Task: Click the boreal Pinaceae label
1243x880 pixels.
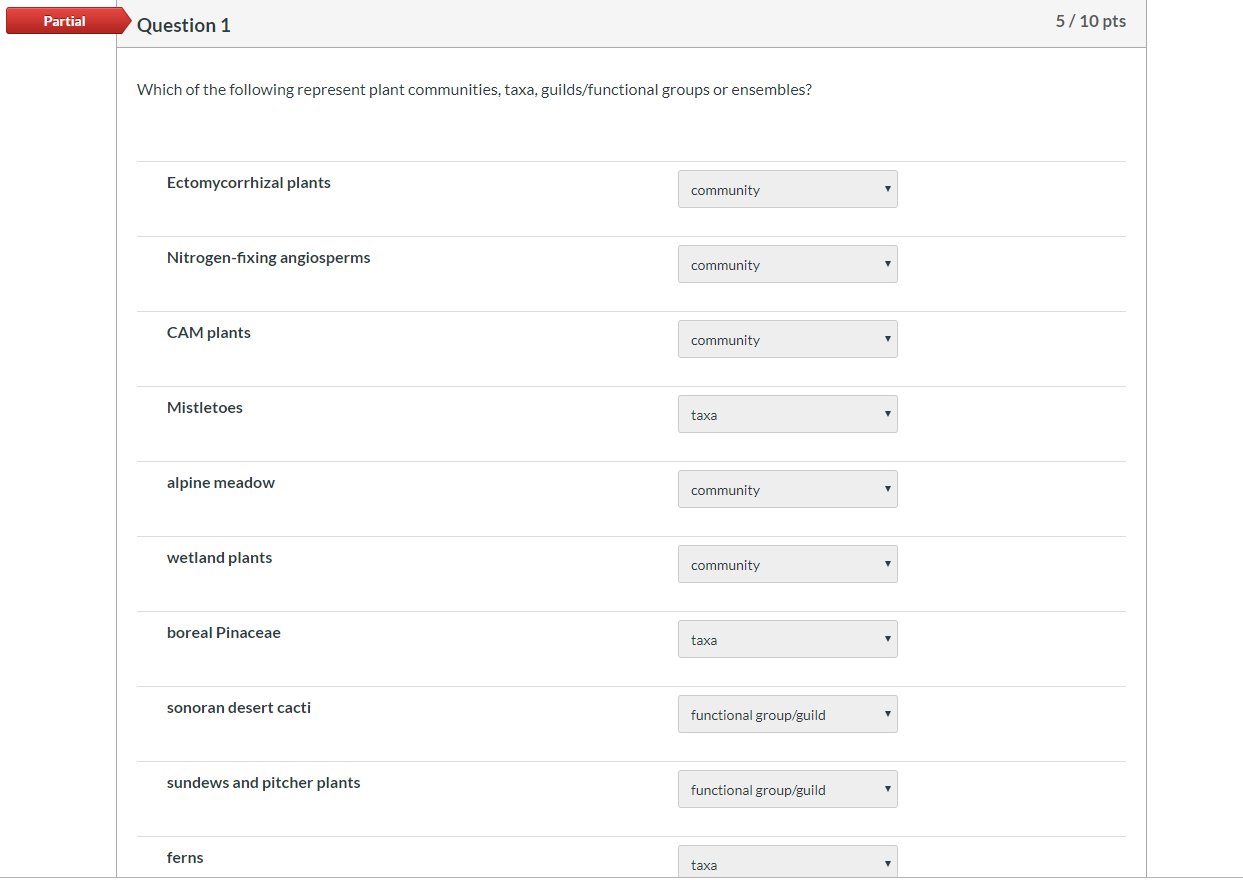Action: [224, 633]
